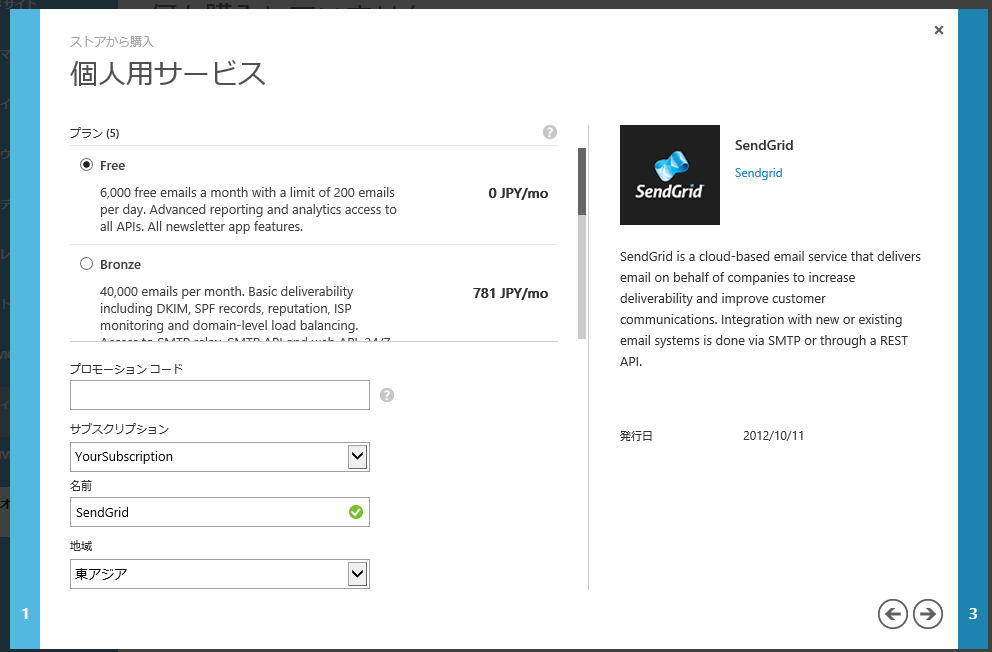Click the SendGrid logo image
This screenshot has width=992, height=652.
(x=669, y=175)
